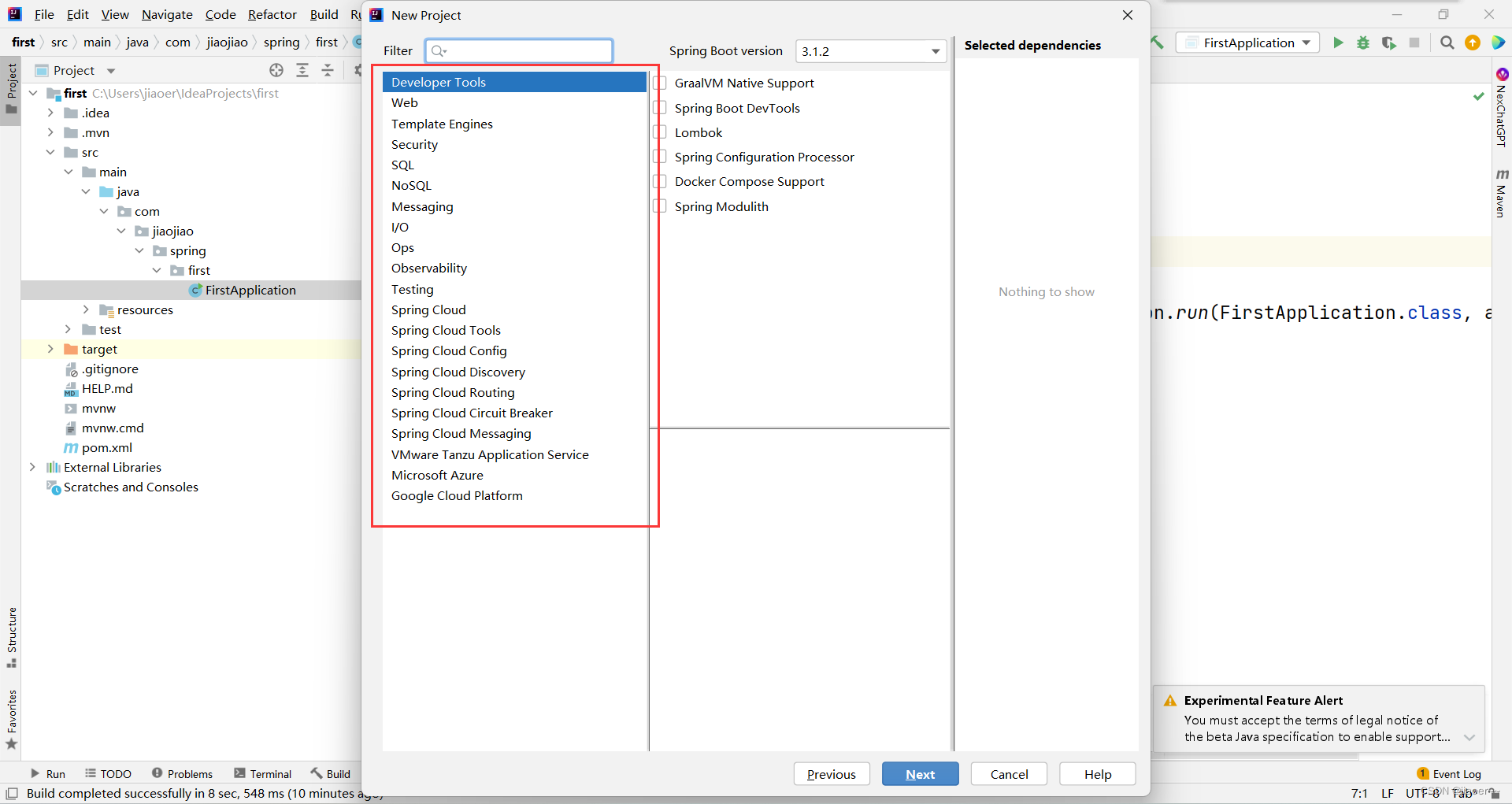This screenshot has height=804, width=1512.
Task: Open the Navigate menu
Action: pyautogui.click(x=167, y=14)
